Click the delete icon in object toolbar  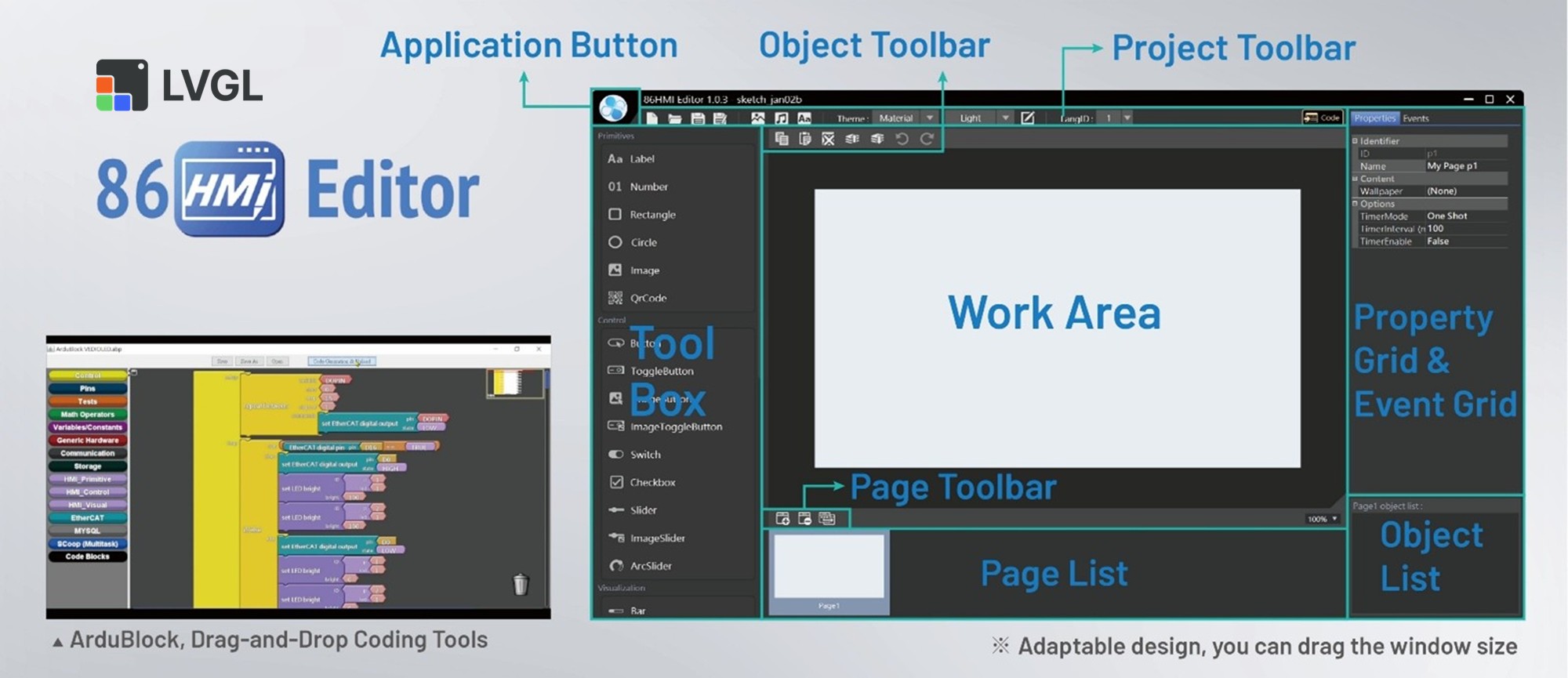click(828, 139)
